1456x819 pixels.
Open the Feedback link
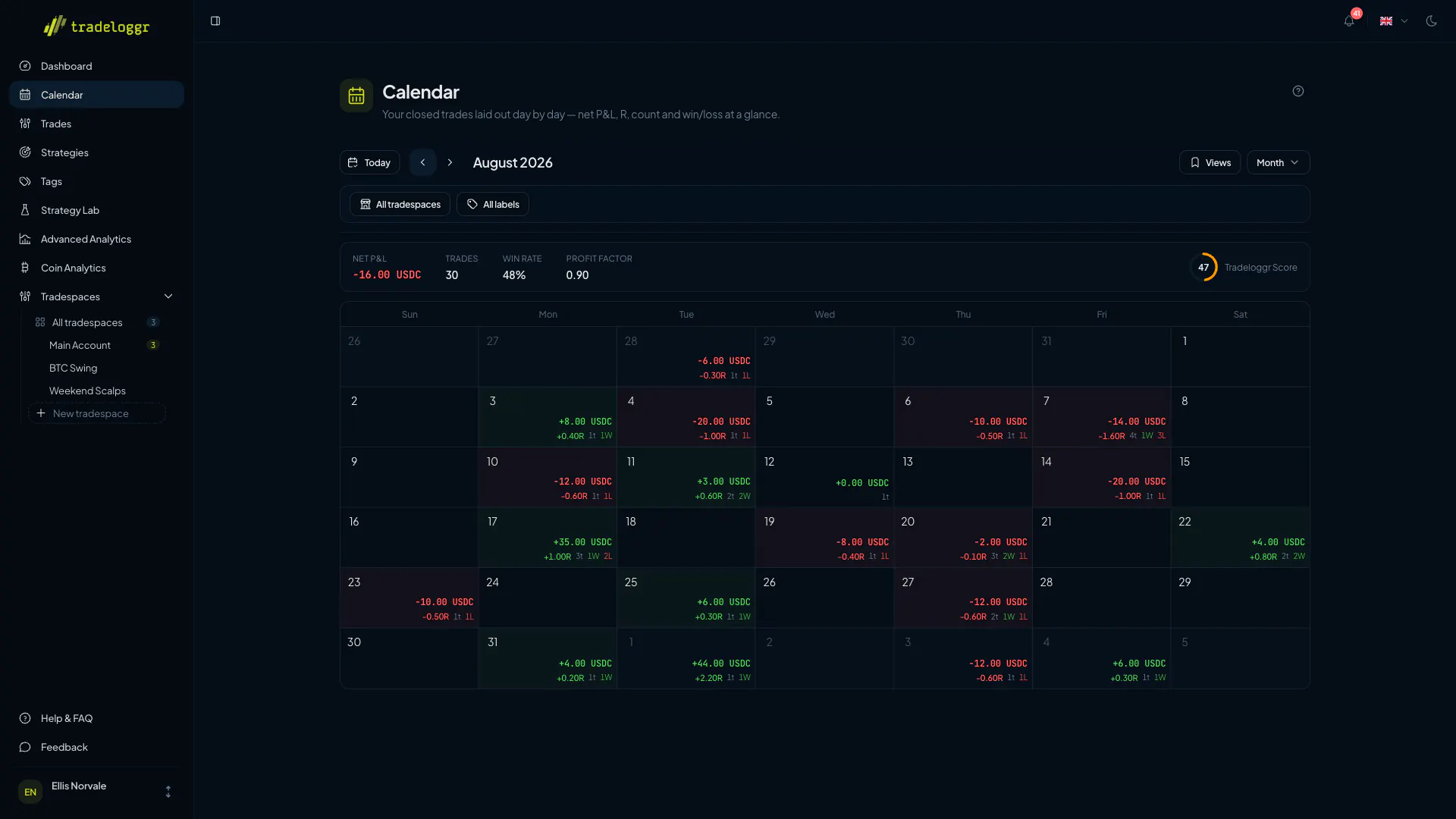coord(96,747)
